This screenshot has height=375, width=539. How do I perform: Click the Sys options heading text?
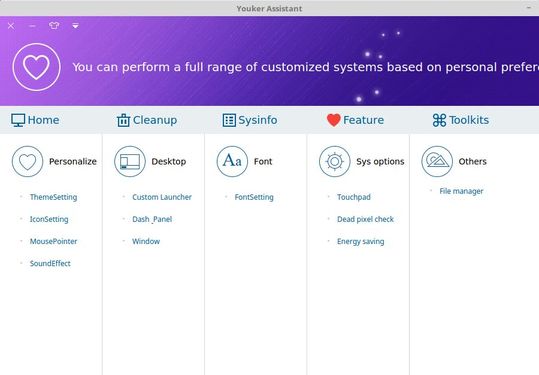(380, 162)
